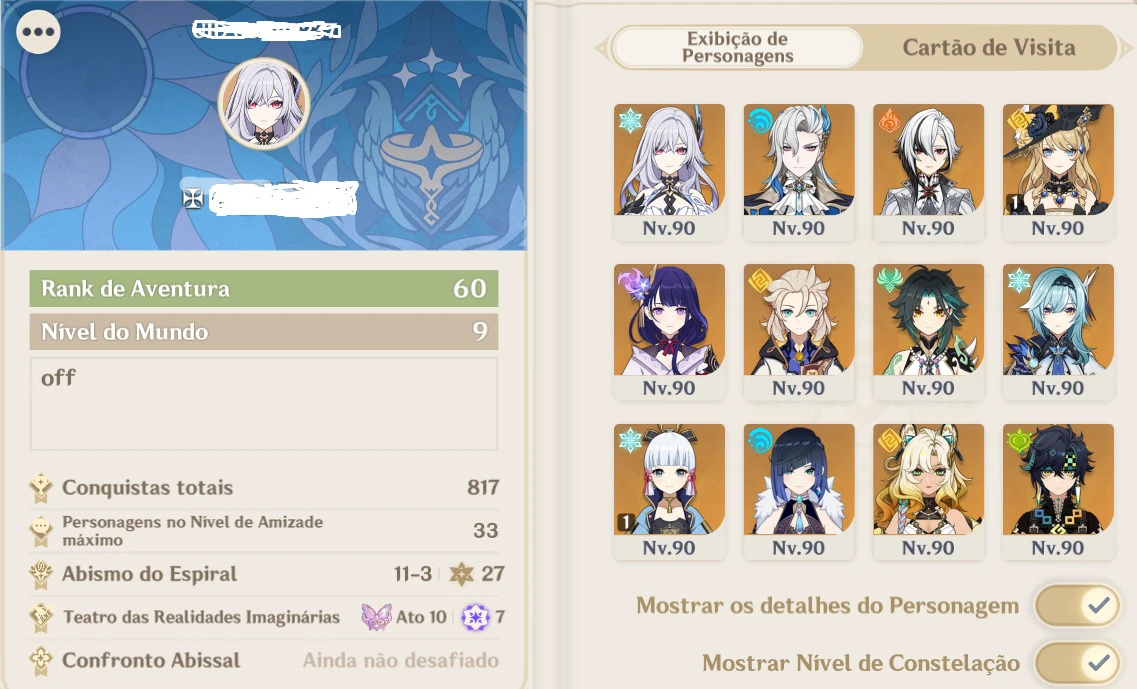Click the Conquistas totais trophy icon
1137x689 pixels.
pos(41,488)
